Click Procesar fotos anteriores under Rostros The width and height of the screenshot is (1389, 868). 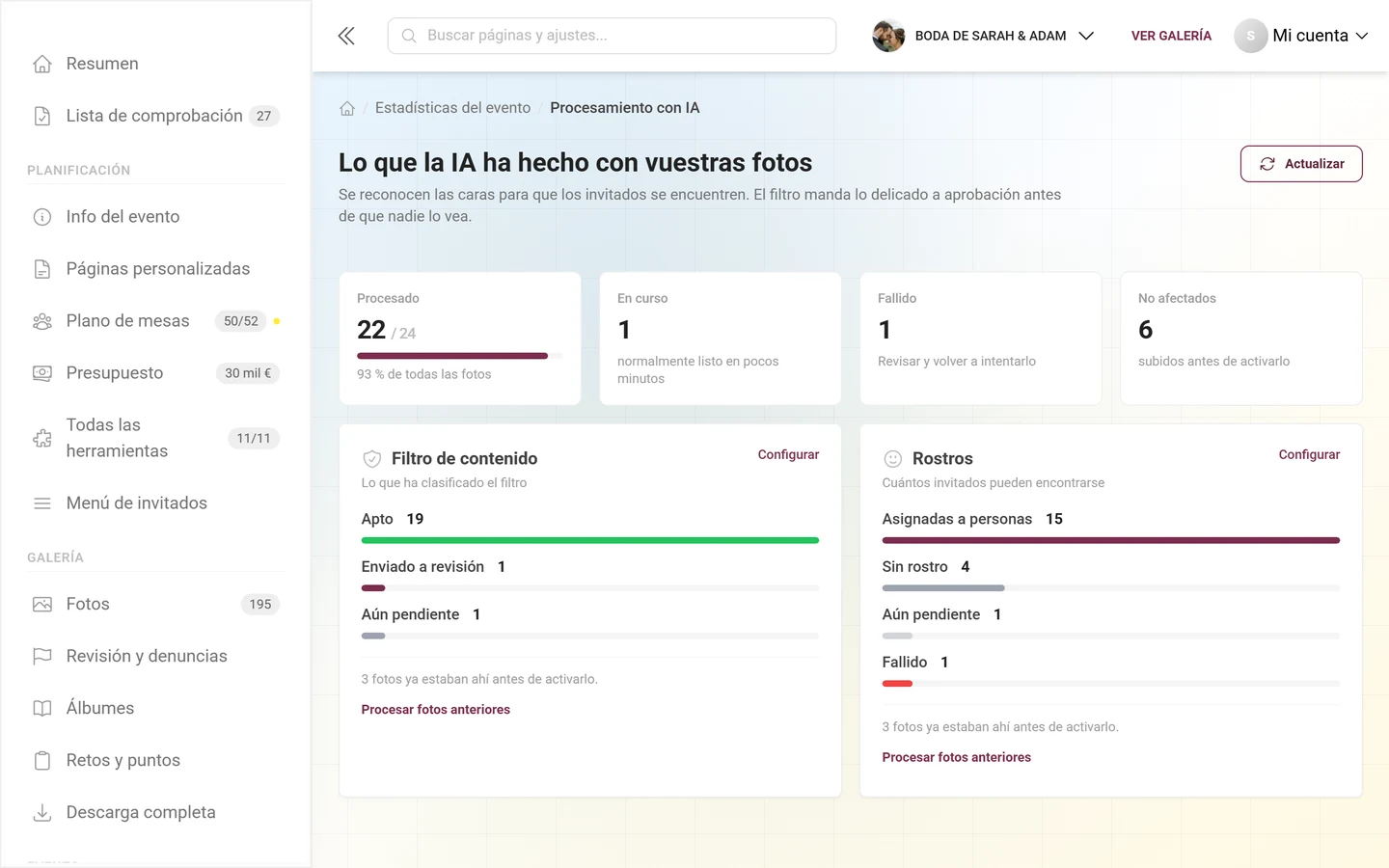click(957, 758)
